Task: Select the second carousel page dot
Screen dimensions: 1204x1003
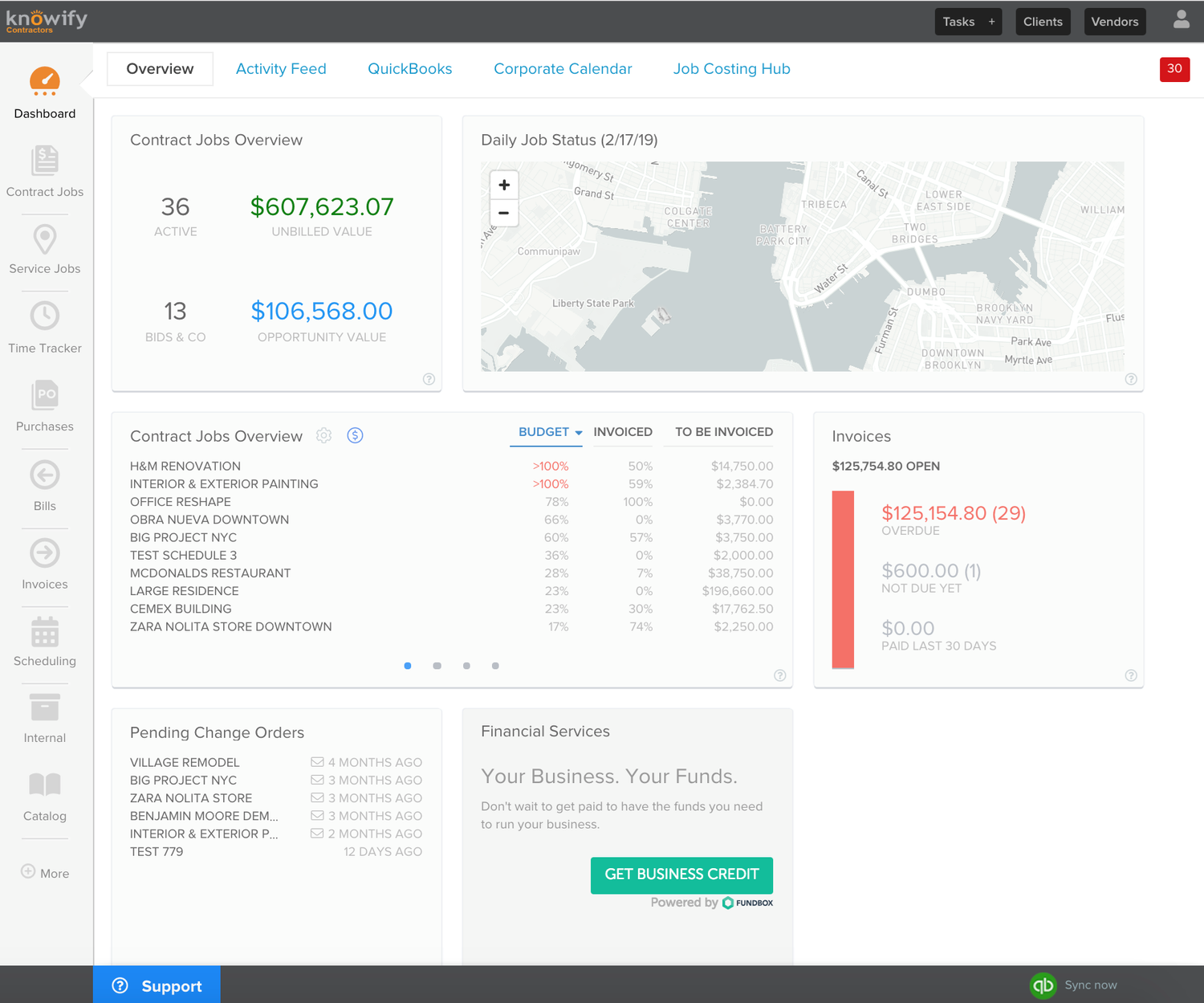Action: coord(437,666)
